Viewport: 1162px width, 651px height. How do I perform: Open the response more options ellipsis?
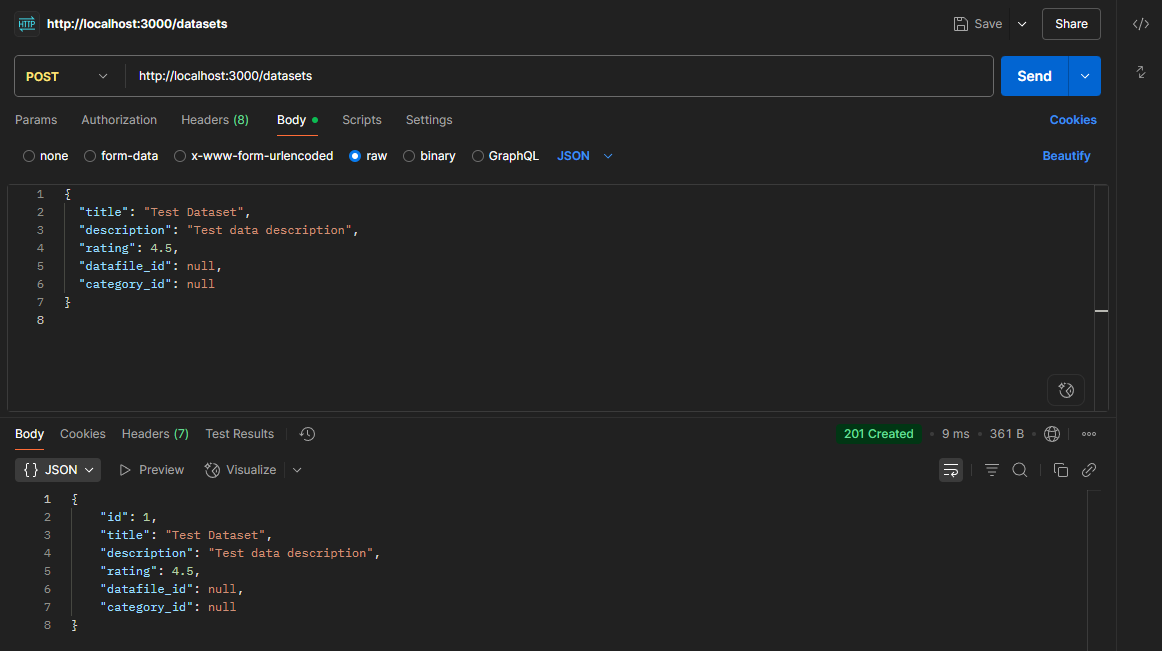click(x=1089, y=434)
